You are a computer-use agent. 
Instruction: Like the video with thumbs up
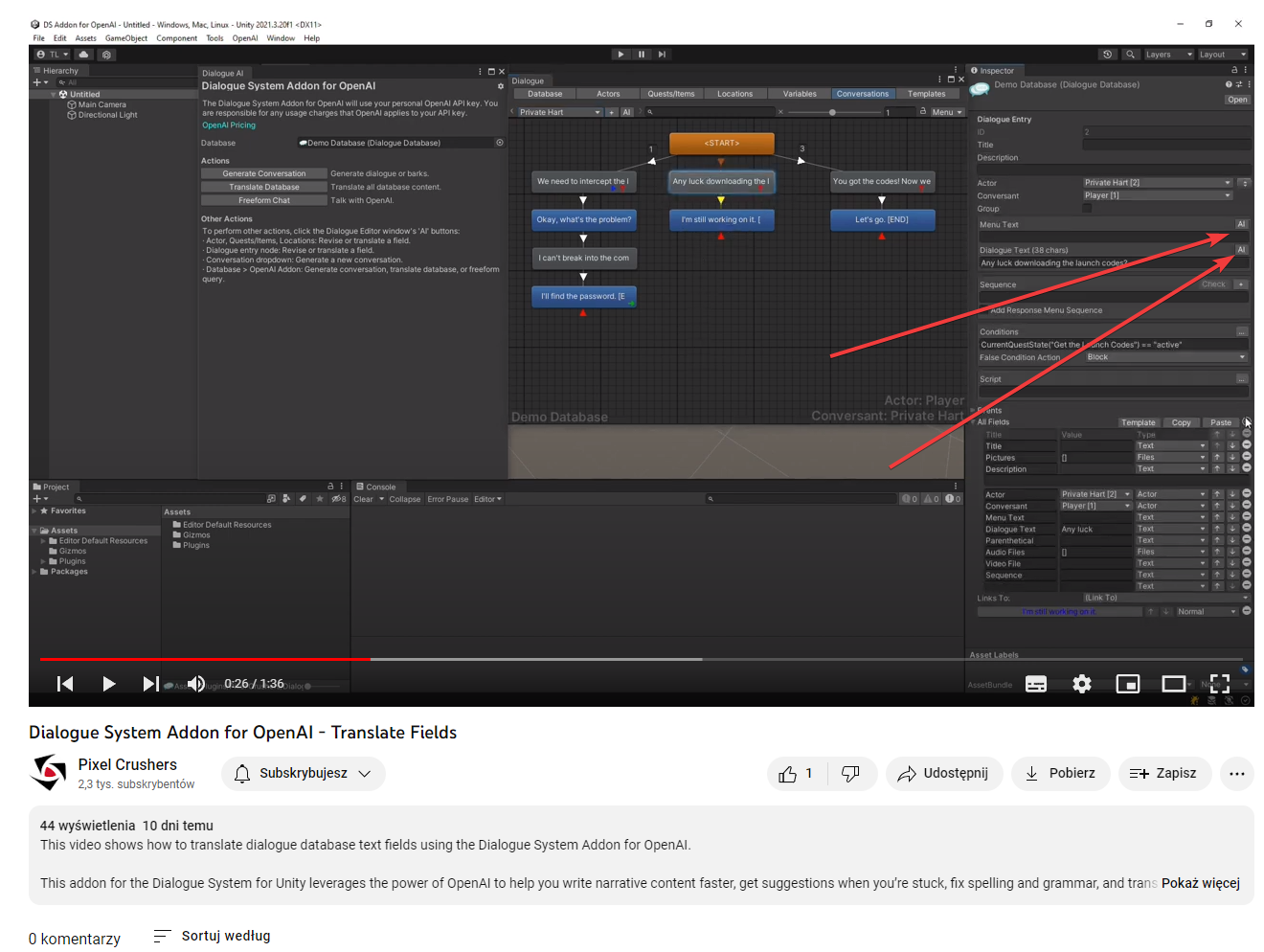click(797, 774)
